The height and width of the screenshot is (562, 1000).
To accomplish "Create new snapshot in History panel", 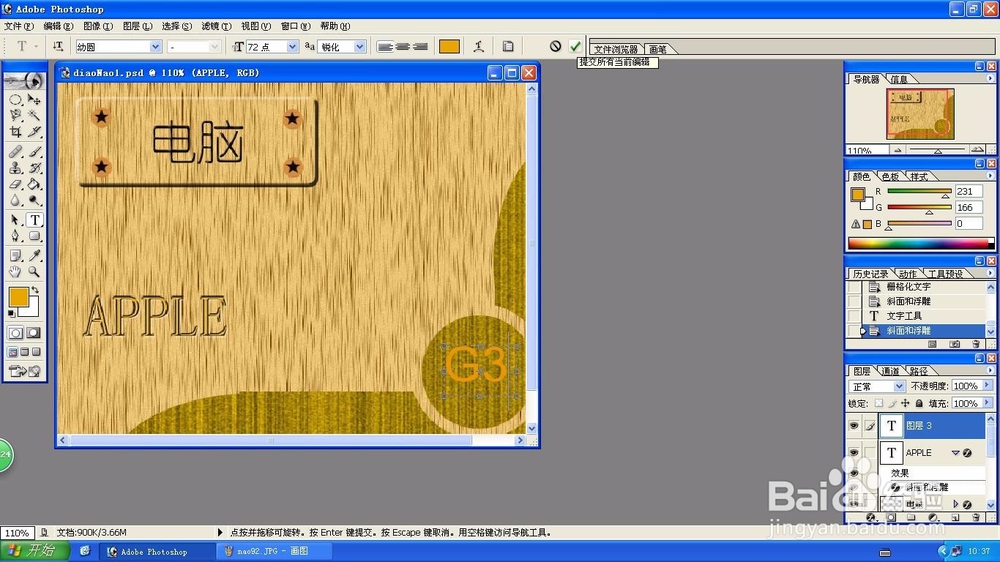I will [x=954, y=344].
